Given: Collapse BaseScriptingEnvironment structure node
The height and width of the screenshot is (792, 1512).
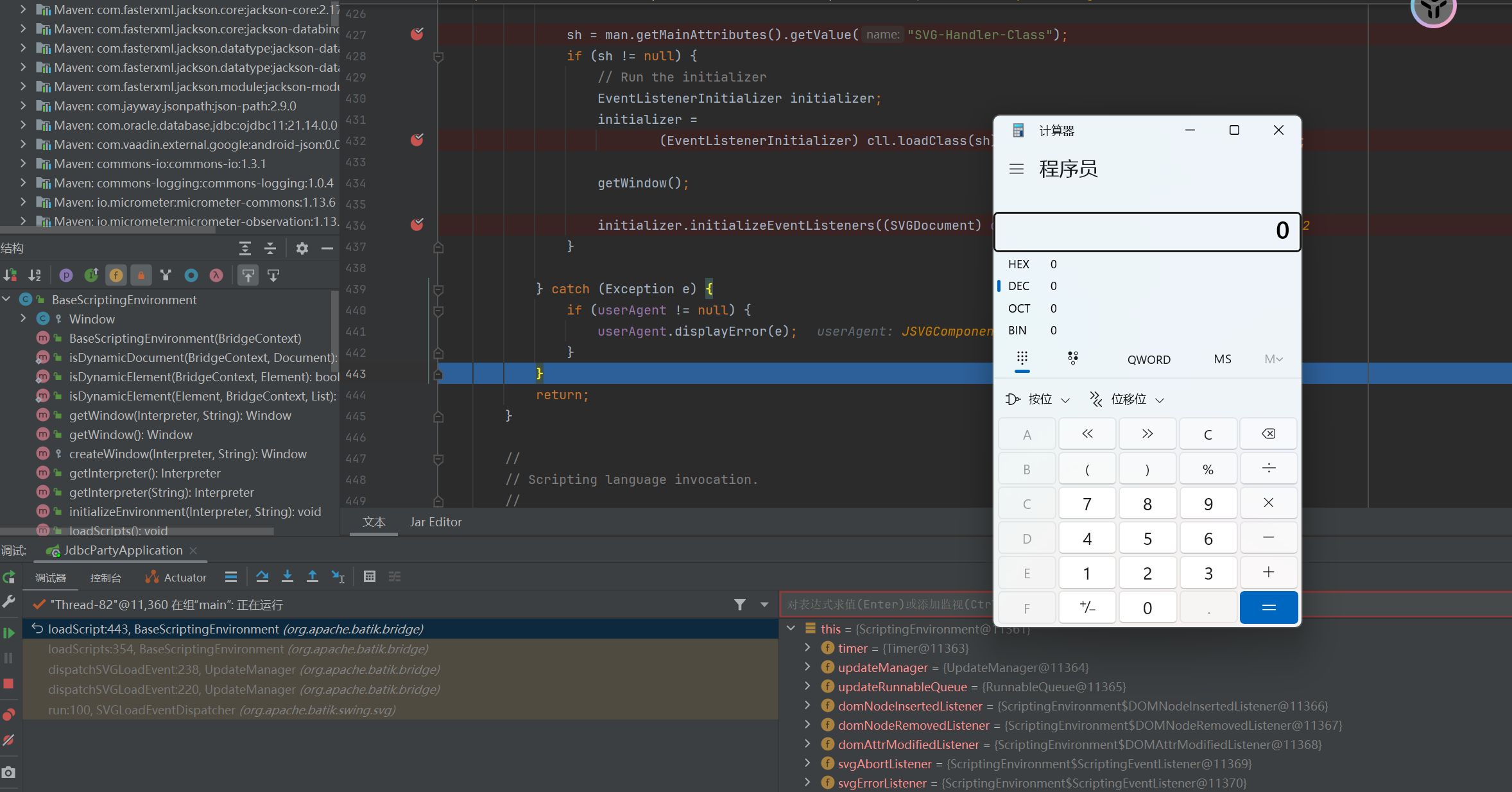Looking at the screenshot, I should click(6, 300).
